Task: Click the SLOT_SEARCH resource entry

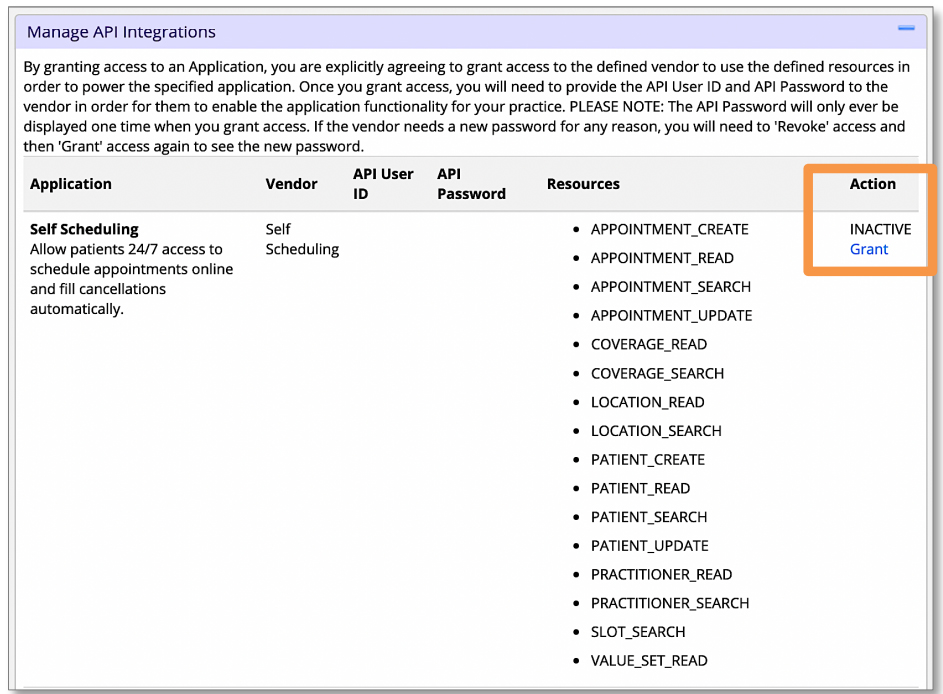Action: pos(638,632)
